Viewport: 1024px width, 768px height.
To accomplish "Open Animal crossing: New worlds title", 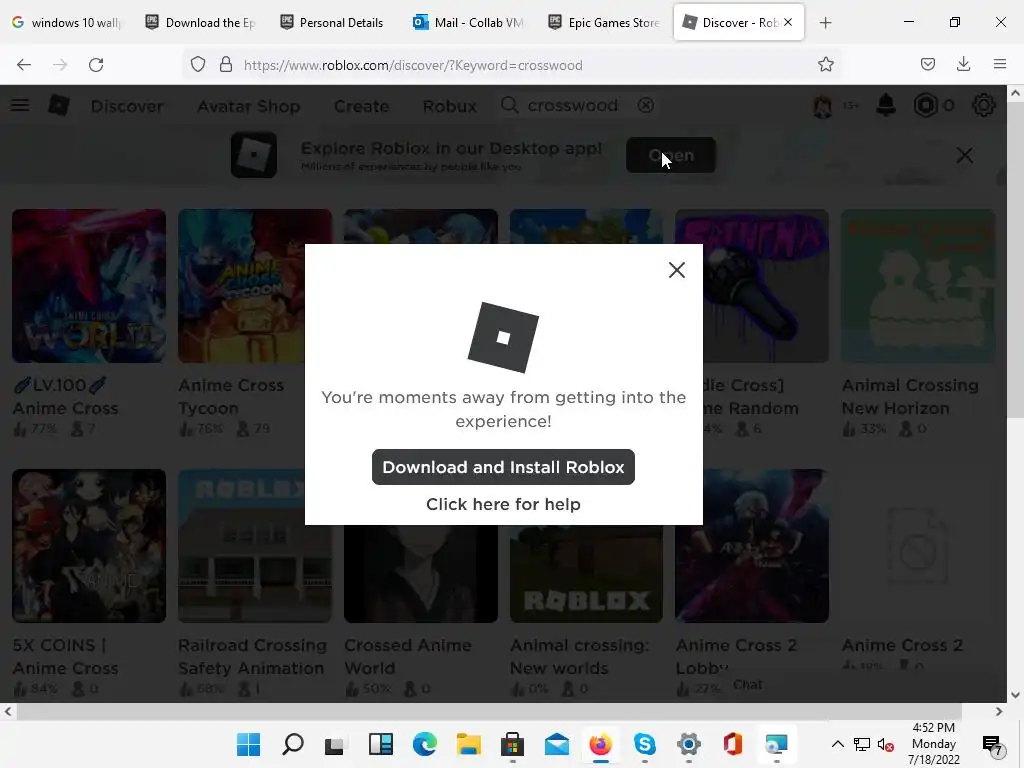I will (579, 656).
